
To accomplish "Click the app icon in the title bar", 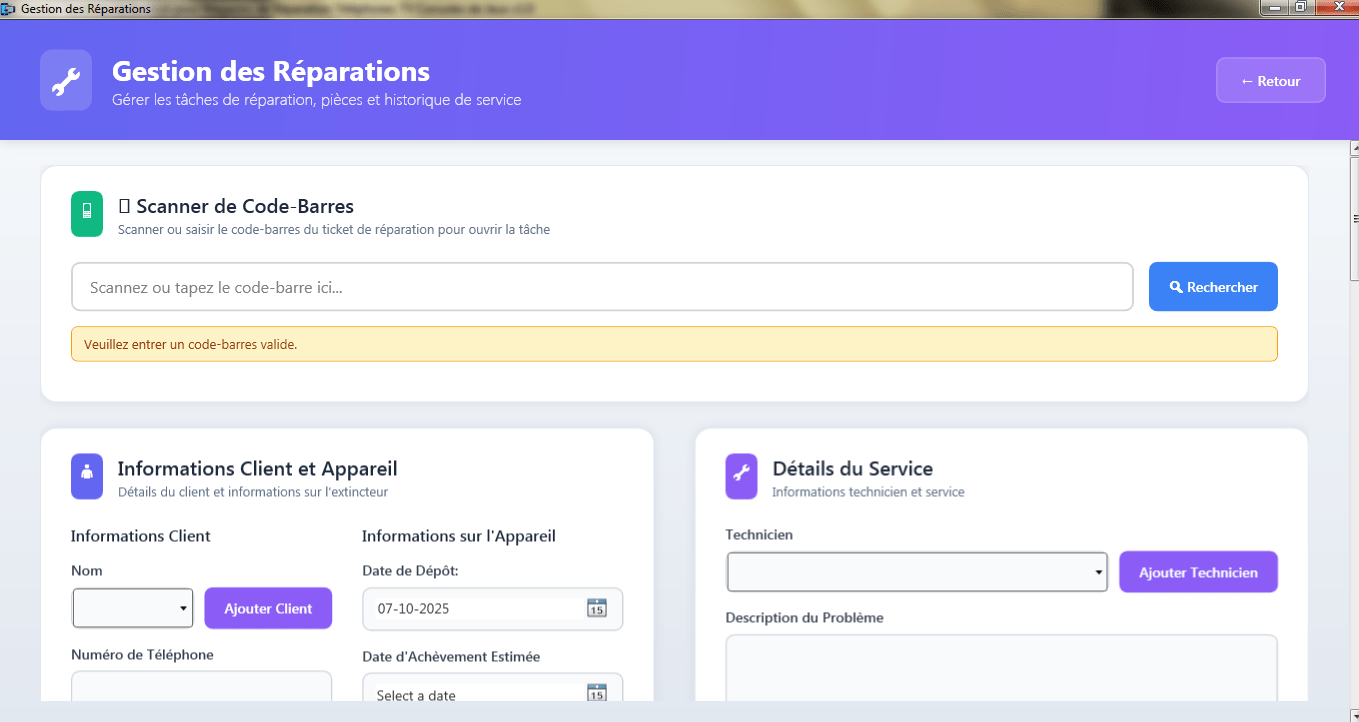I will (x=9, y=9).
